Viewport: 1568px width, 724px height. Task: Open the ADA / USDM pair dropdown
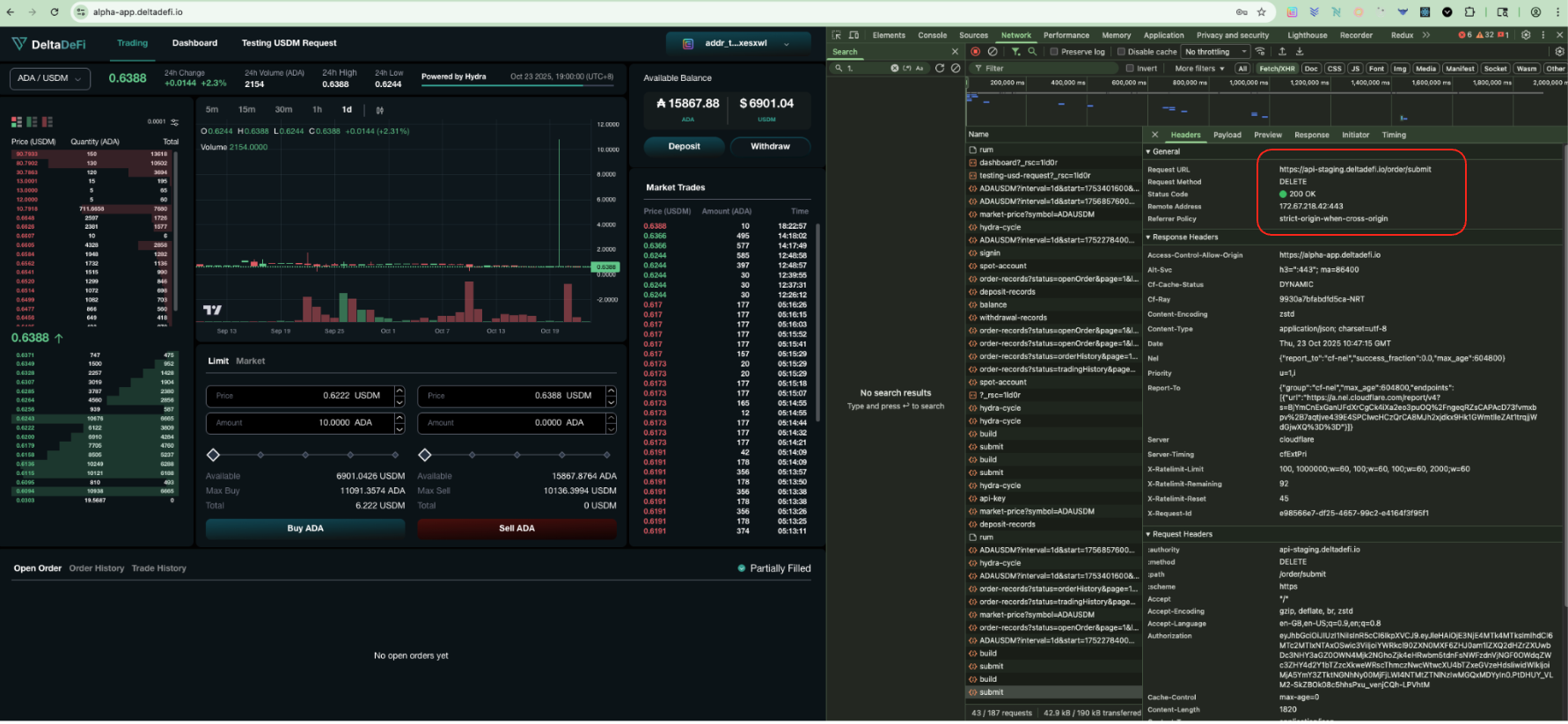(x=49, y=78)
